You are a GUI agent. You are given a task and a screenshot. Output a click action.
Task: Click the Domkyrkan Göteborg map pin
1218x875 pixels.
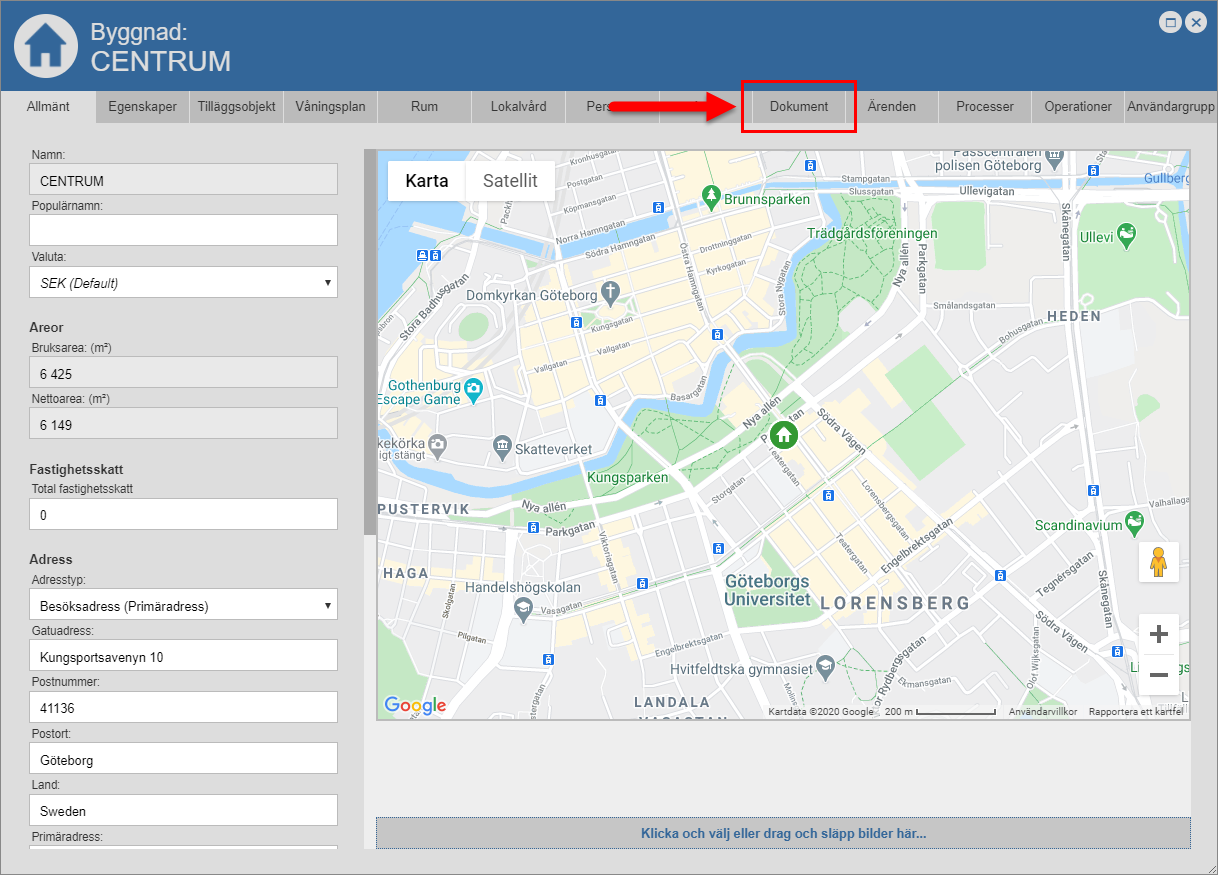point(612,294)
